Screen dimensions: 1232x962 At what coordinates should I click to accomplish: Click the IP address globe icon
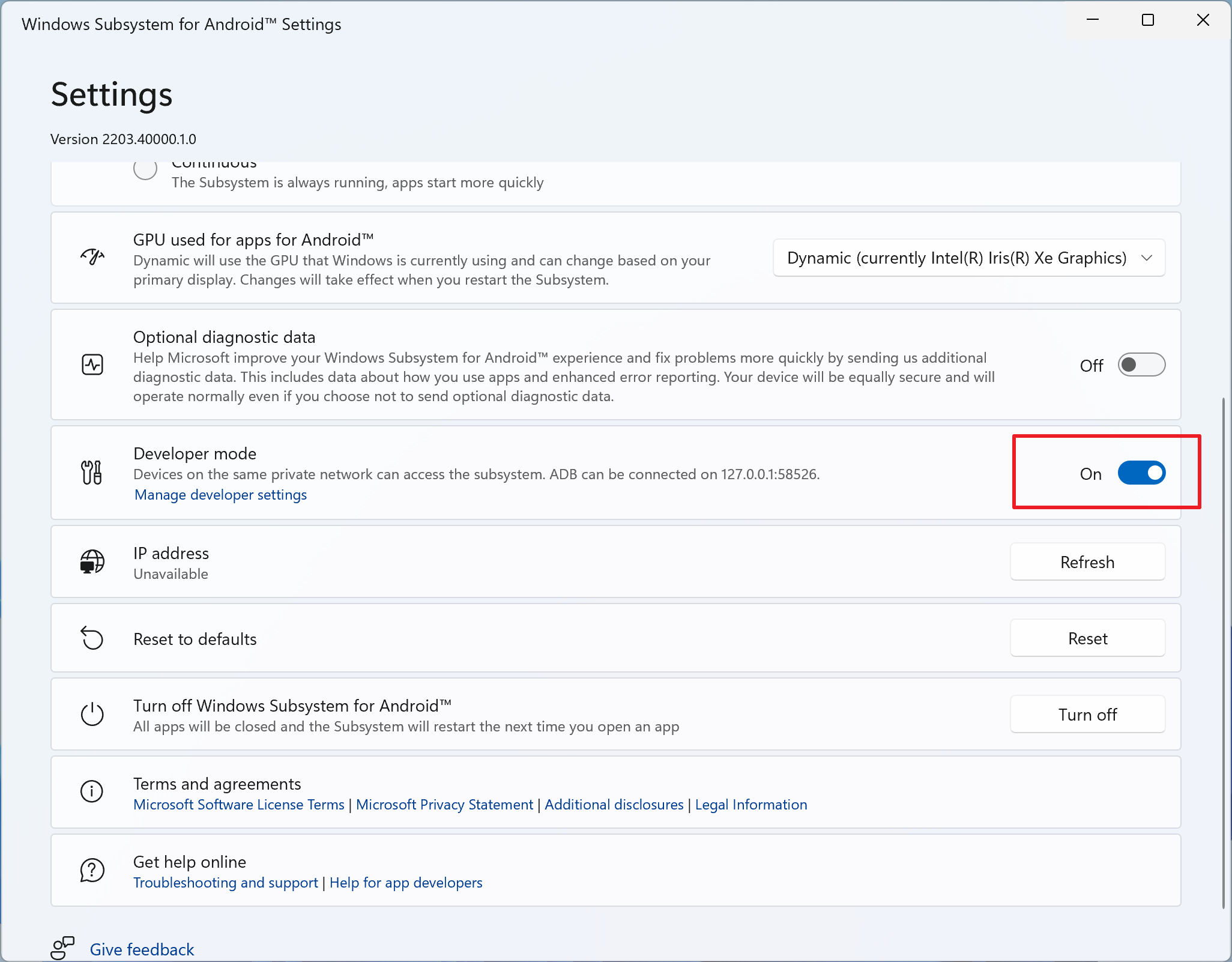click(x=92, y=561)
